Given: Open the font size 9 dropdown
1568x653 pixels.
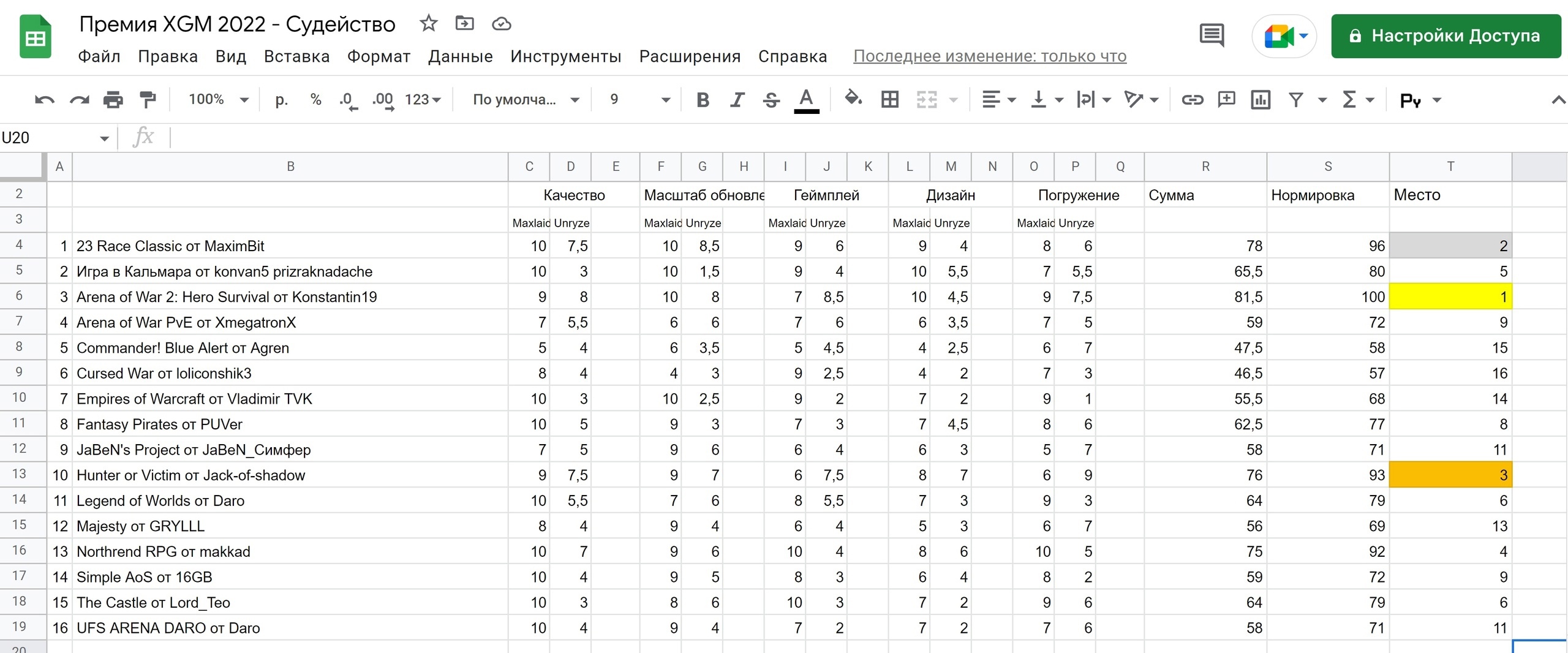Looking at the screenshot, I should pyautogui.click(x=640, y=100).
